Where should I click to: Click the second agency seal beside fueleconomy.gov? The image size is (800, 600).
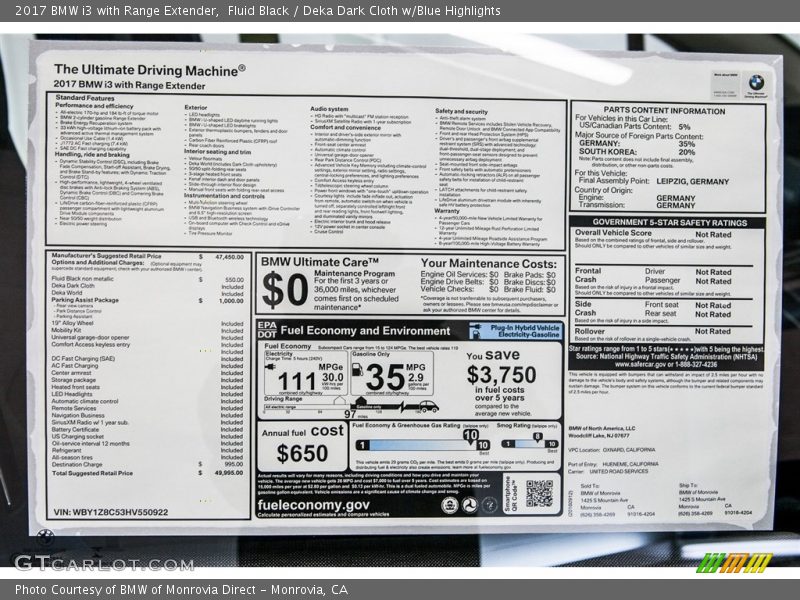point(469,505)
